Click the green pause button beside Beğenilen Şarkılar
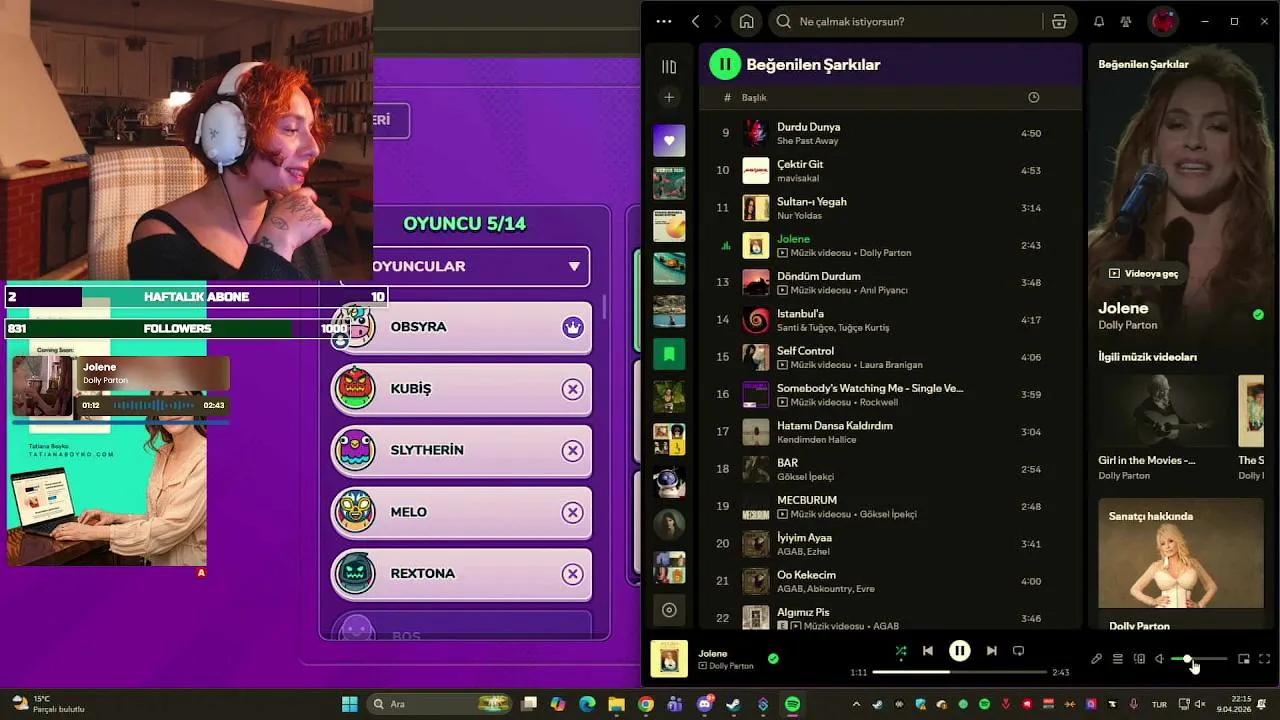1280x720 pixels. (x=724, y=64)
